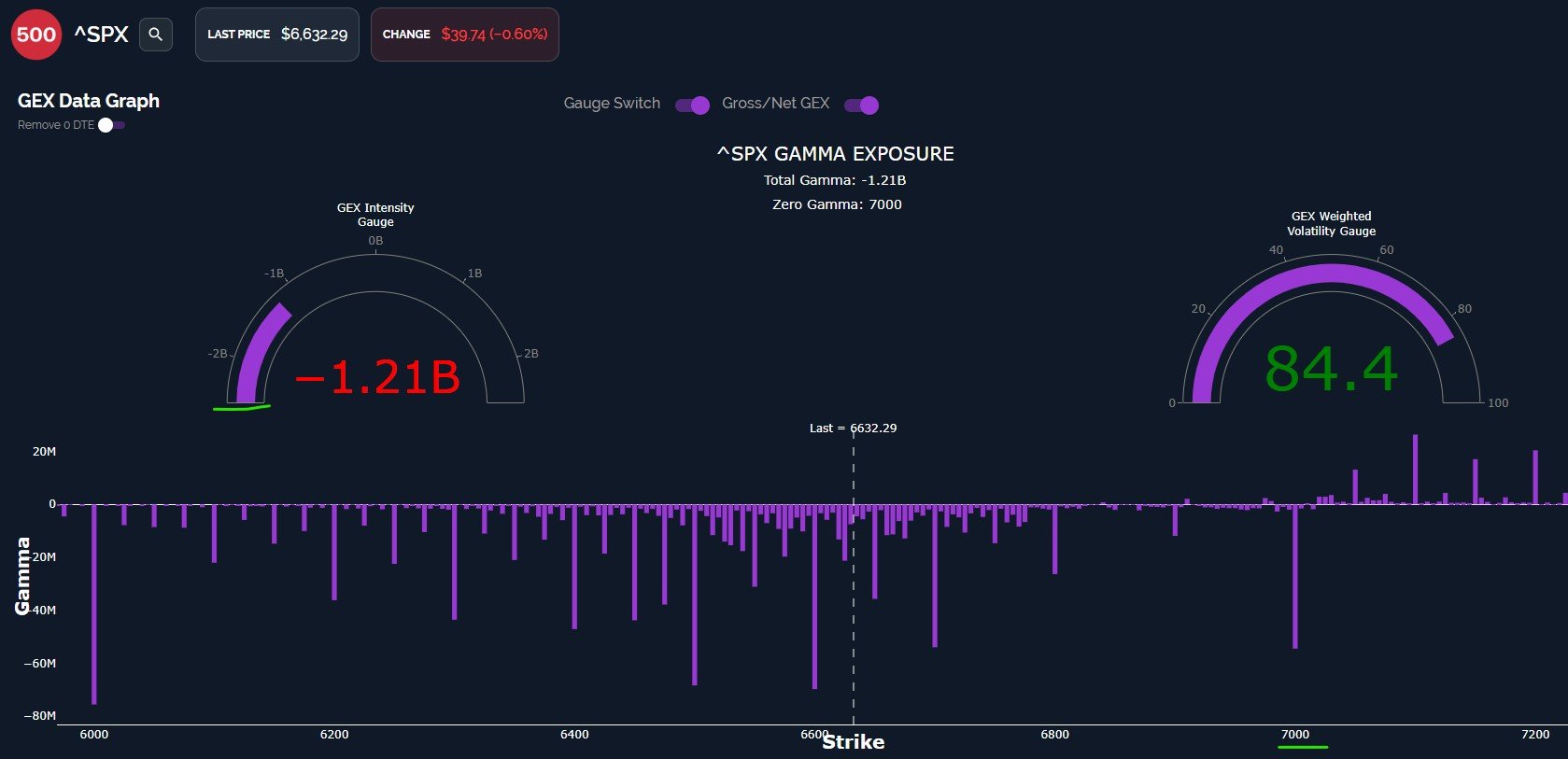Click the 7200 strike axis label

coord(1535,735)
